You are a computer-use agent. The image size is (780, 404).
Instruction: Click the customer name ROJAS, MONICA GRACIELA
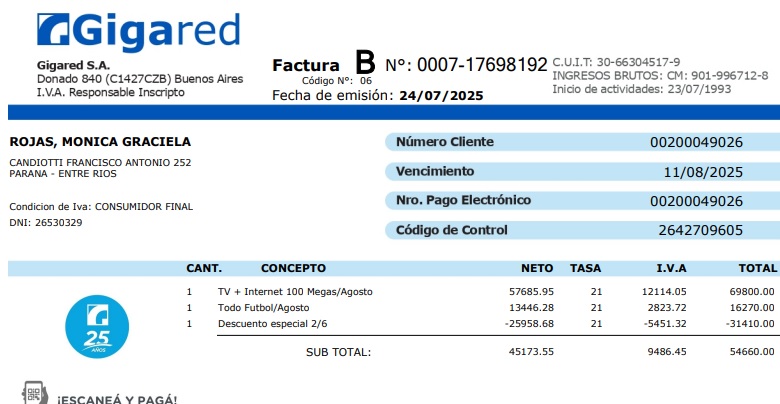point(100,142)
